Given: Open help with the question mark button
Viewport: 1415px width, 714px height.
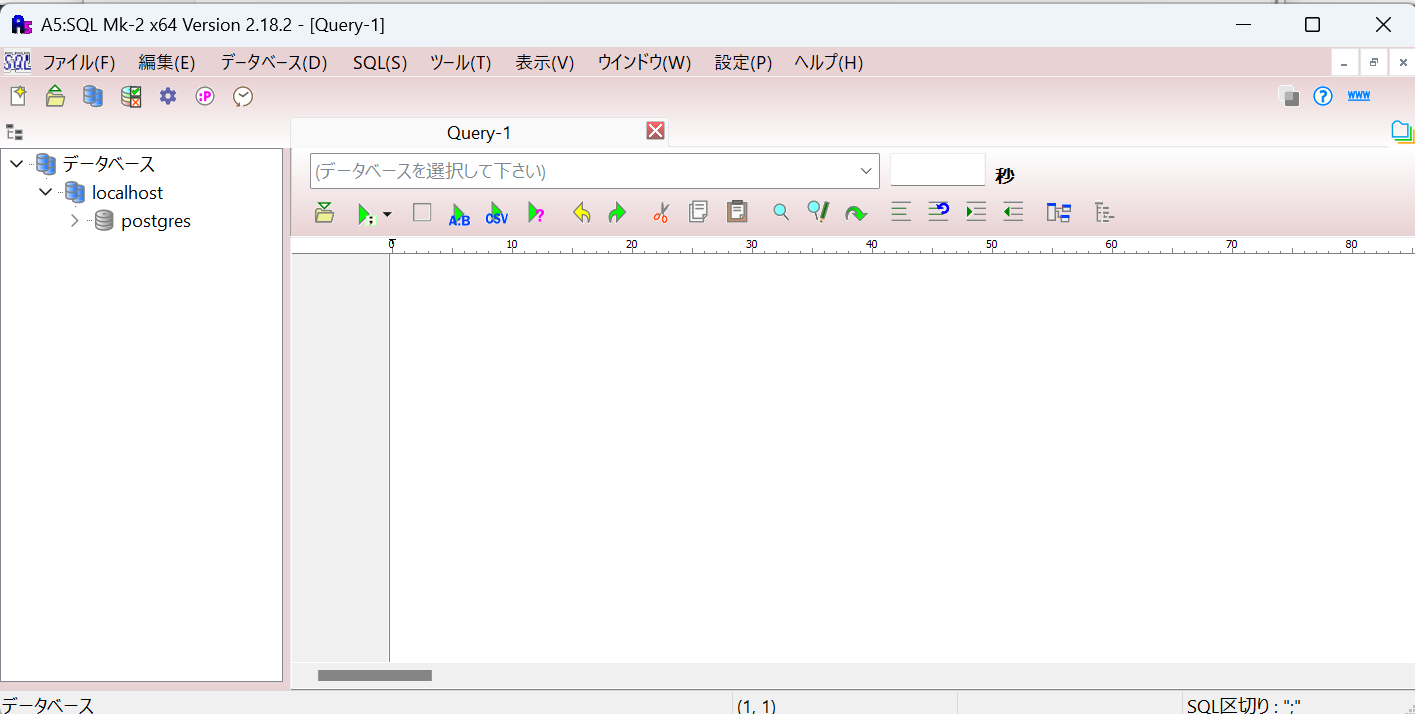Looking at the screenshot, I should 1322,96.
